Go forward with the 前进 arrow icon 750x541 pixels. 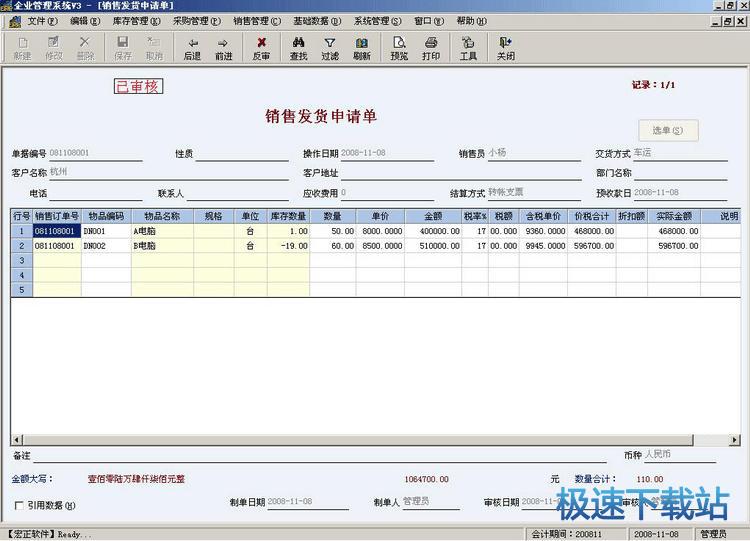(223, 48)
